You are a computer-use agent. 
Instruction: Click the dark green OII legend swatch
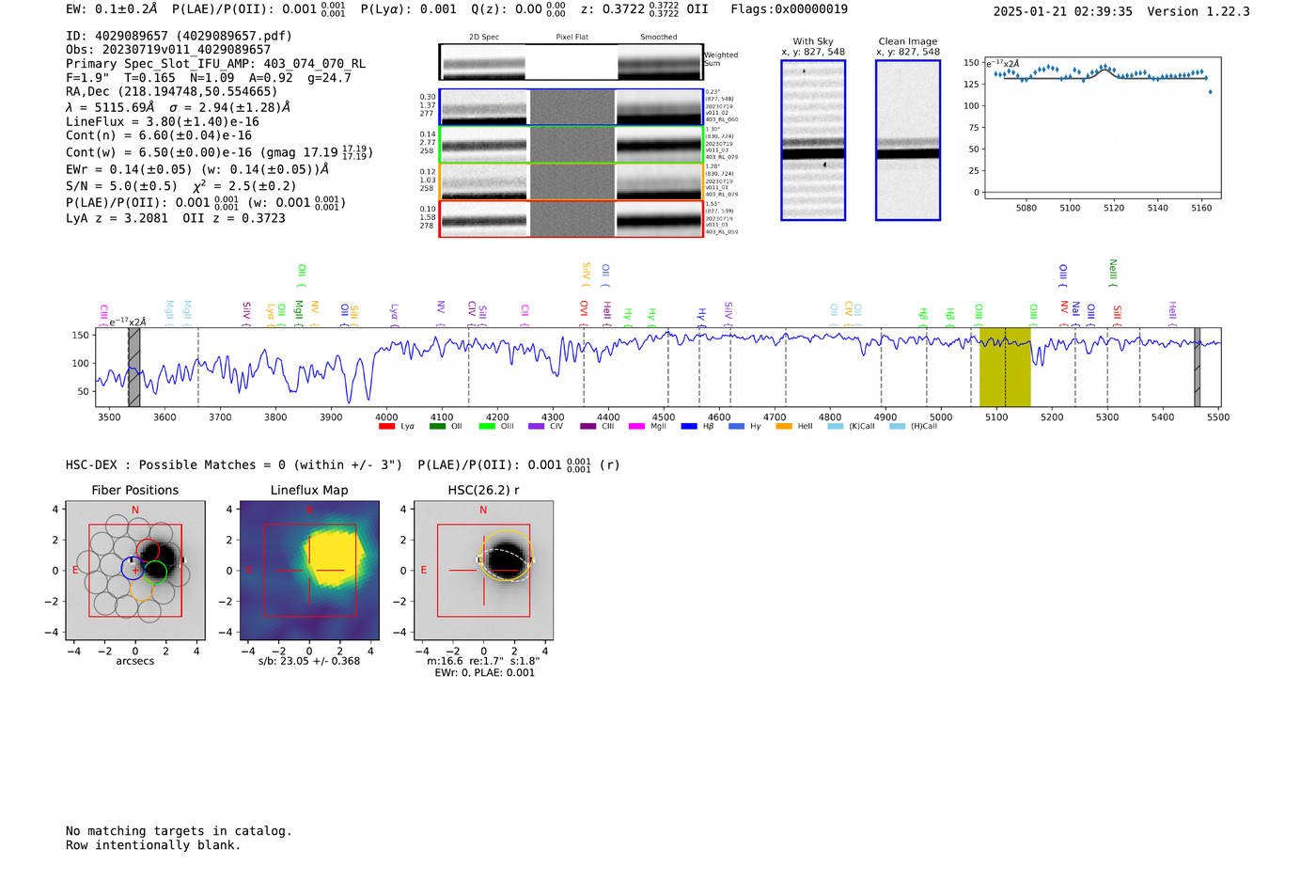pos(437,427)
